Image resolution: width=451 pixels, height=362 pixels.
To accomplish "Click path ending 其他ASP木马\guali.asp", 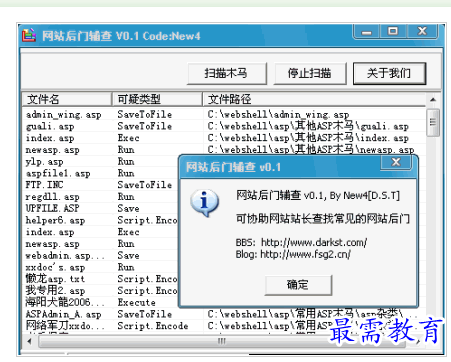I will (x=308, y=126).
